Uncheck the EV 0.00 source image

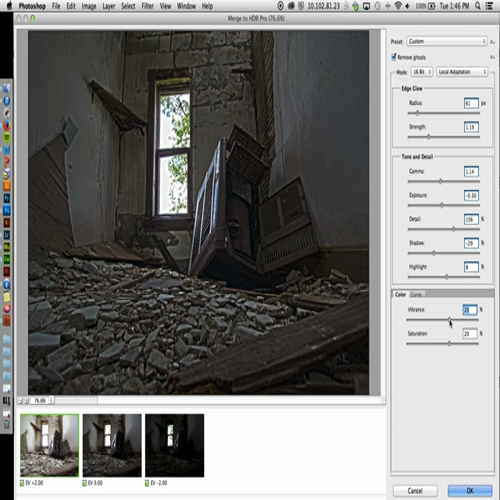(x=85, y=483)
